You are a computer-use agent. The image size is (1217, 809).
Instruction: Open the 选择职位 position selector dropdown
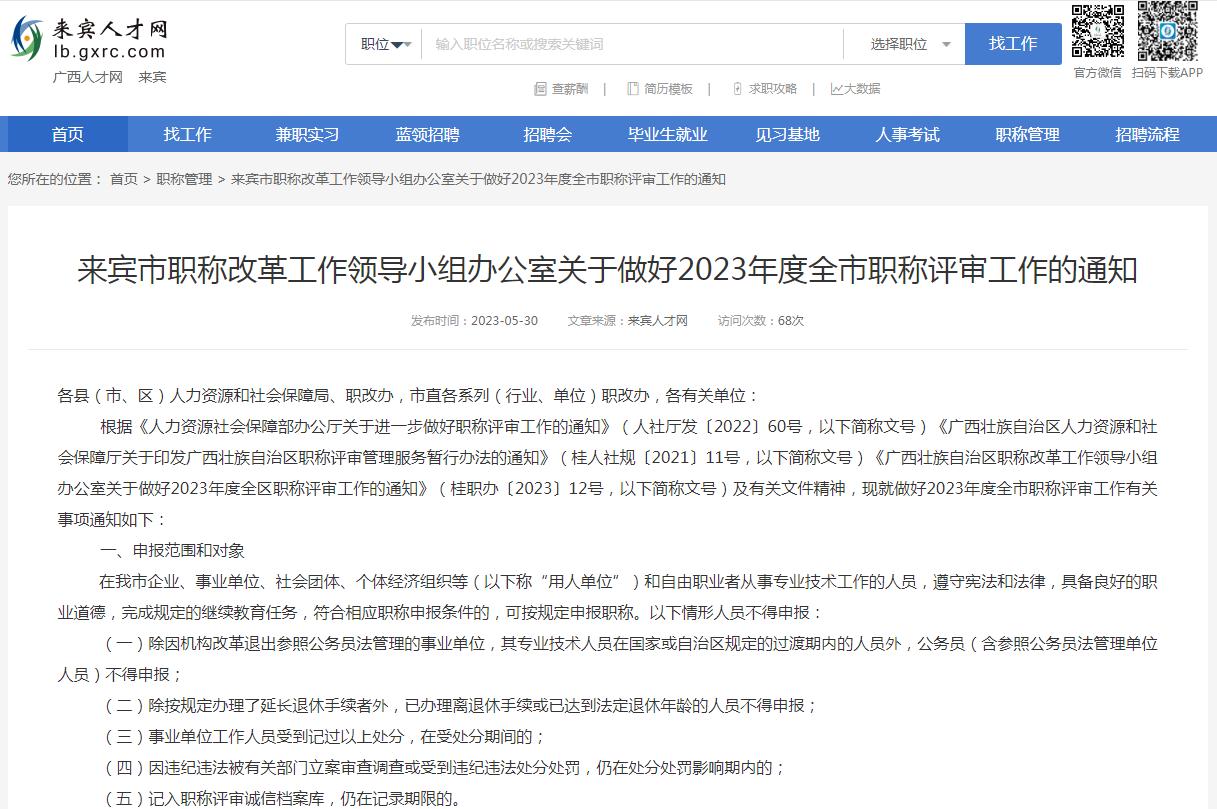tap(903, 44)
